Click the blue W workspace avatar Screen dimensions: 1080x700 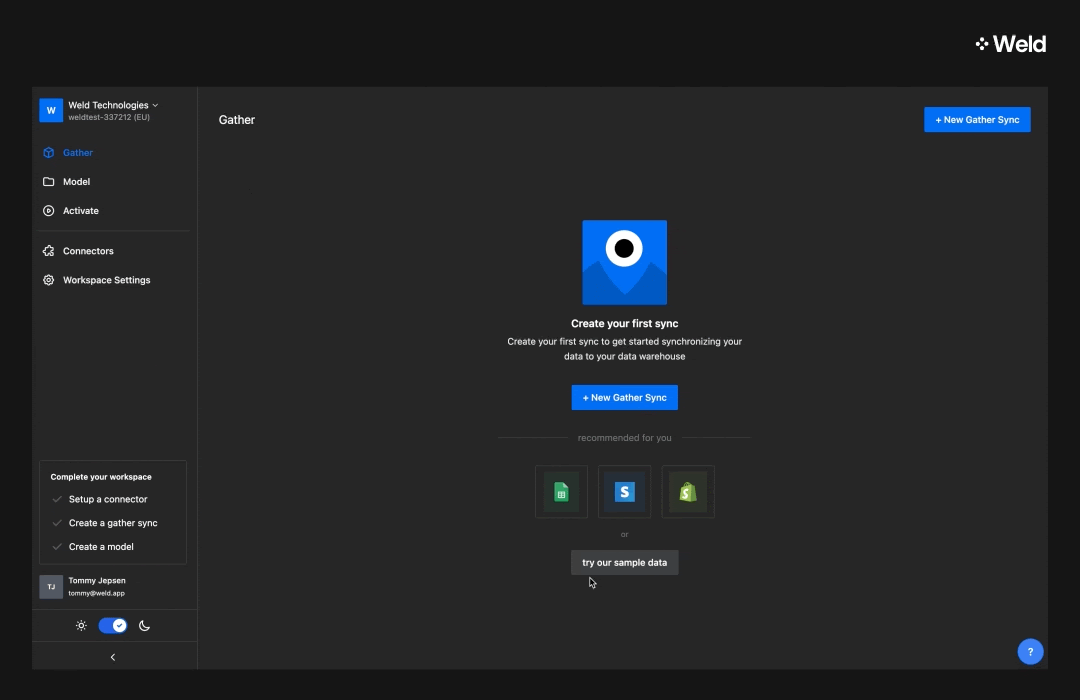(x=51, y=110)
